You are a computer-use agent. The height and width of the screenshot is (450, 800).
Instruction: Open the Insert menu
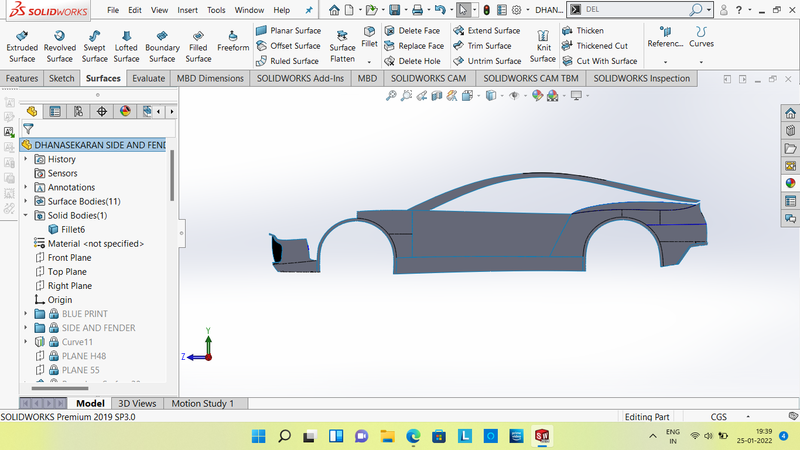tap(187, 10)
